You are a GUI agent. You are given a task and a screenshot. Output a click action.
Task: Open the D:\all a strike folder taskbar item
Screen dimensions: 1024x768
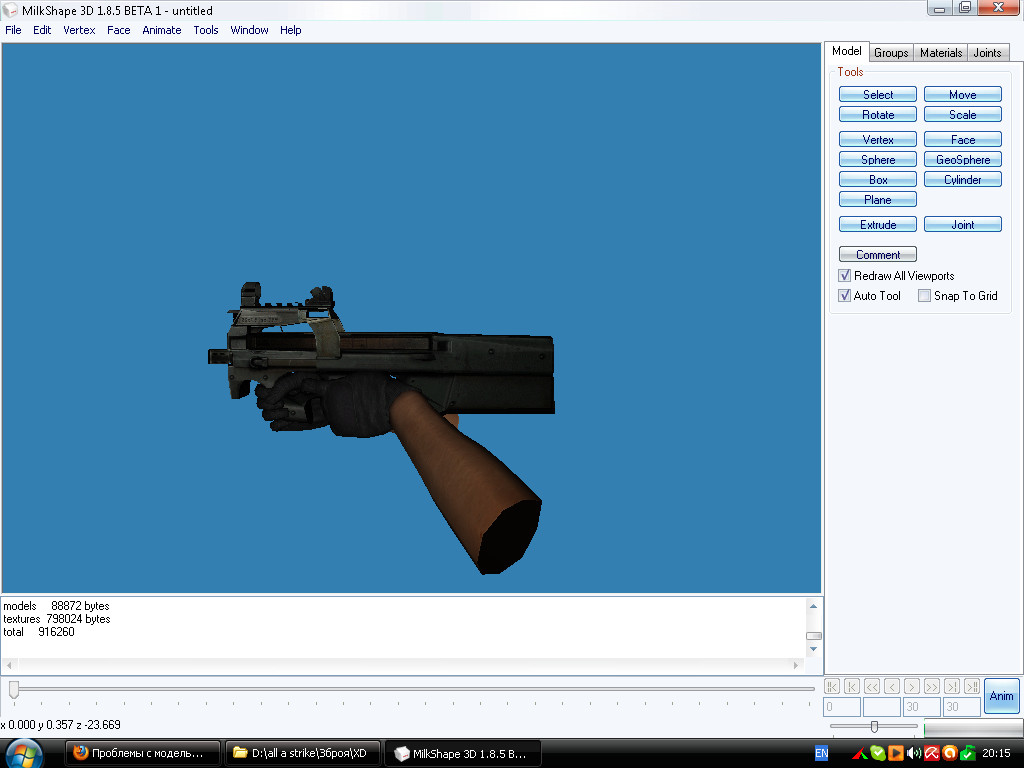coord(303,753)
